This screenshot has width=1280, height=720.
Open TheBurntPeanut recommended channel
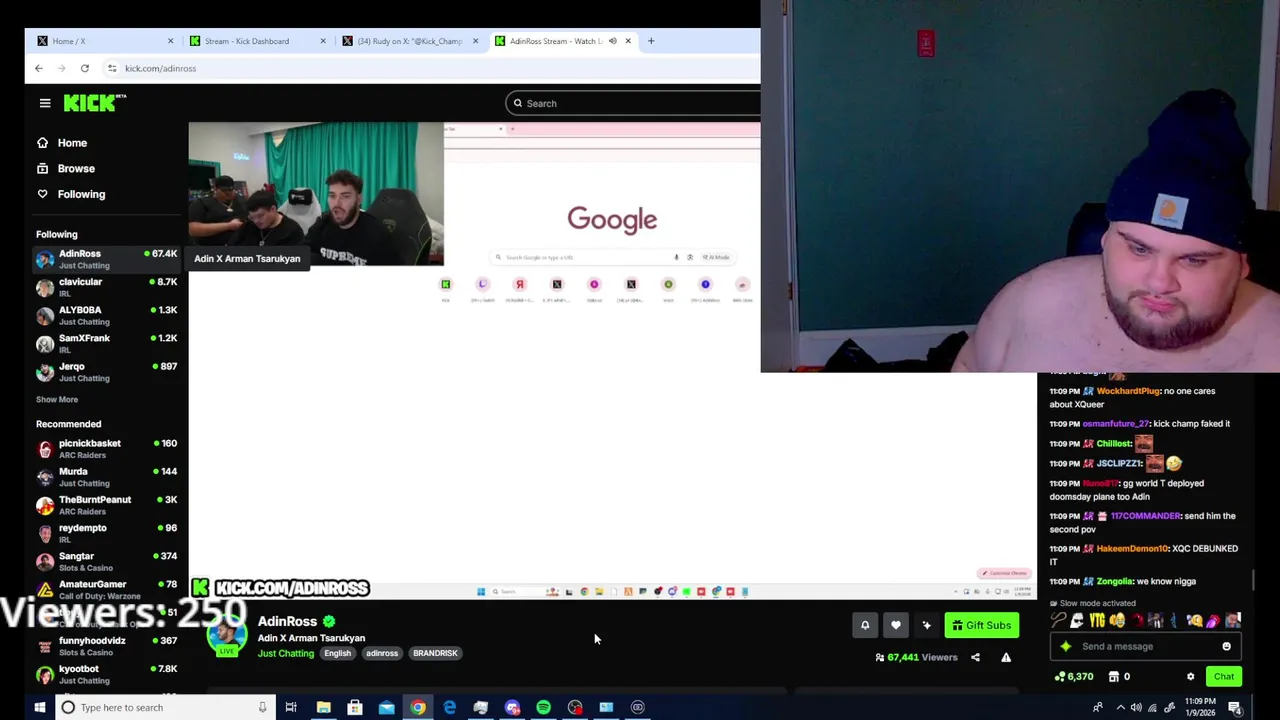(107, 505)
